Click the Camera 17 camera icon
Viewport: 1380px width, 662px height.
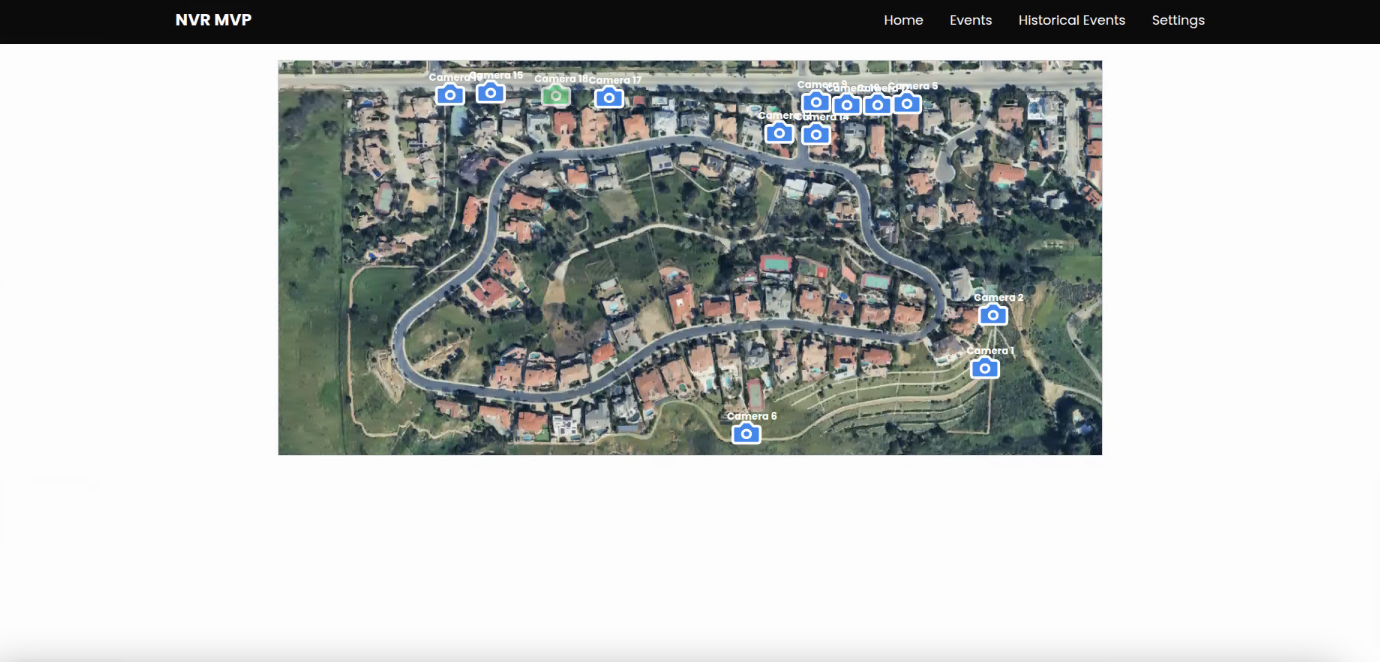pyautogui.click(x=609, y=97)
